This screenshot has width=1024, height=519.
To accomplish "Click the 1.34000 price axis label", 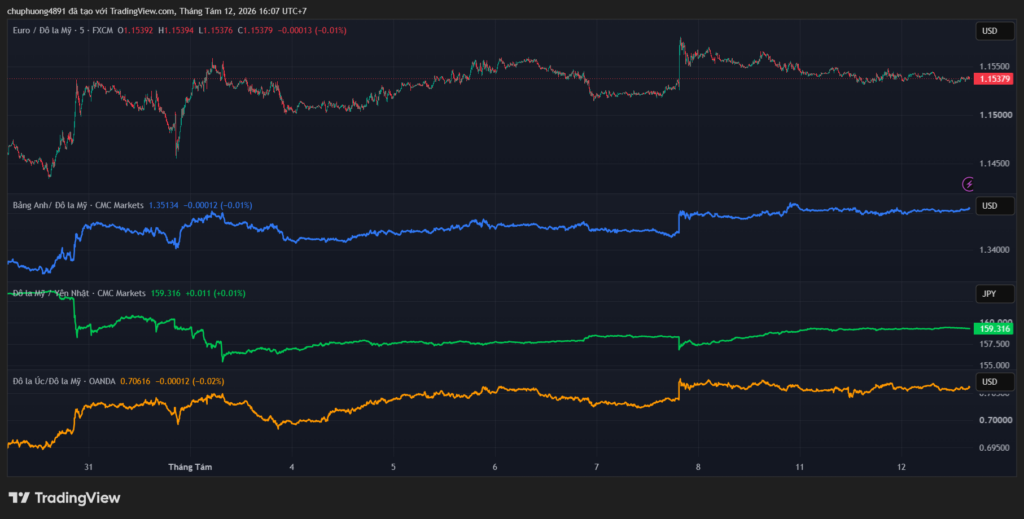I will (x=995, y=250).
